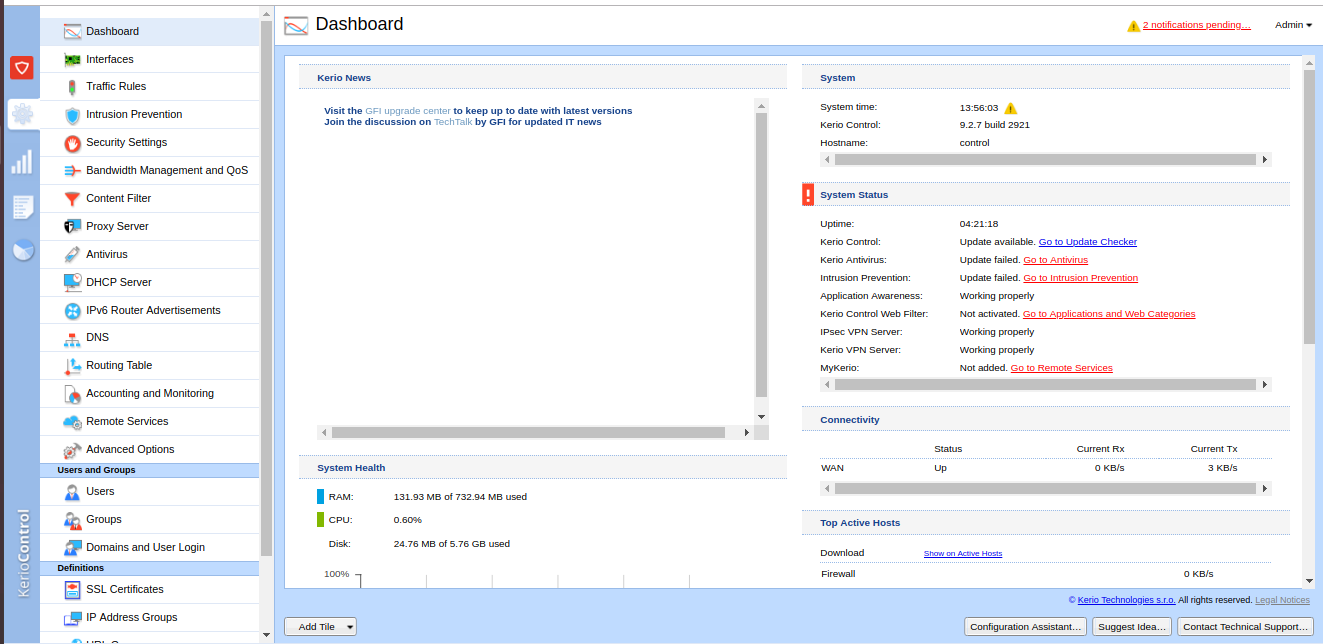This screenshot has height=644, width=1323.
Task: Click the System tile horizontal scrollbar
Action: coord(1046,159)
